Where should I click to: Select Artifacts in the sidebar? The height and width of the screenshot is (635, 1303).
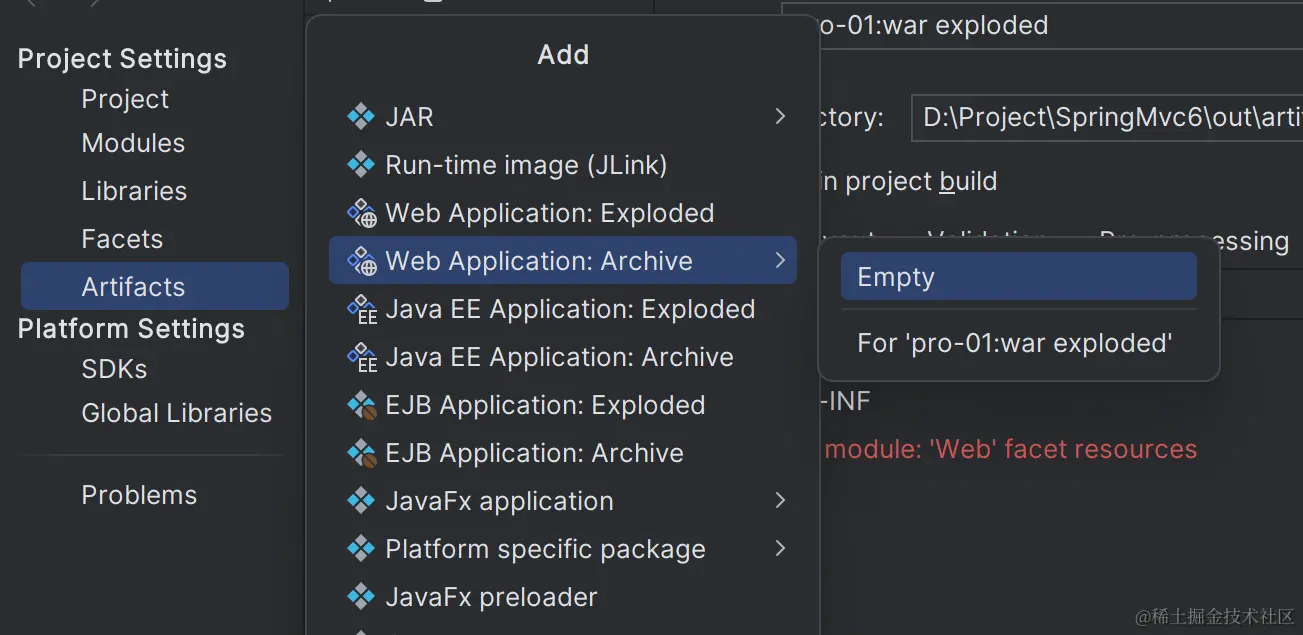coord(155,286)
